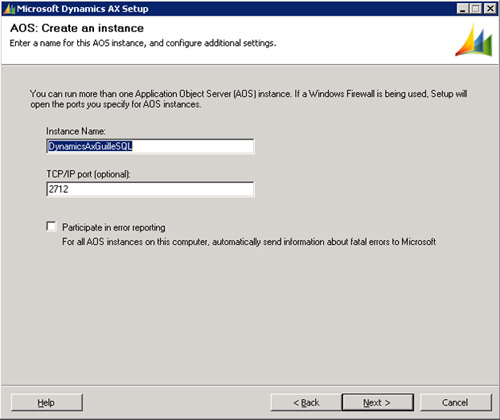Minimize the Setup window
Screen dimensions: 500x420
tap(462, 8)
